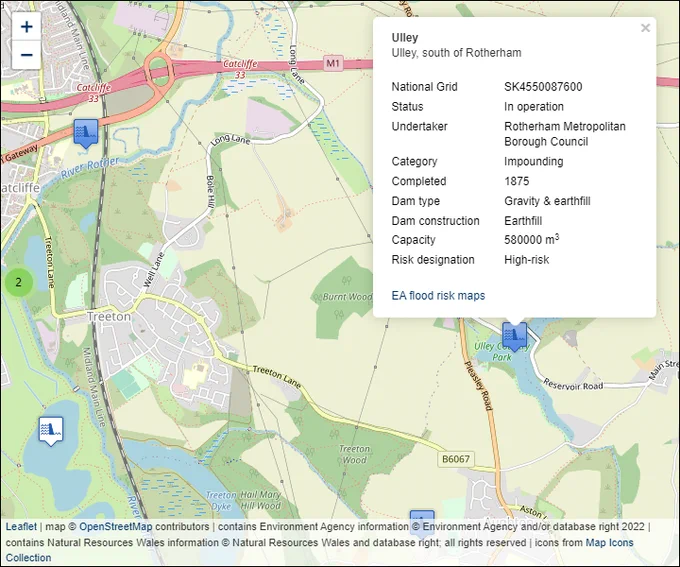The image size is (680, 567).
Task: Click the Well Lane road label
Action: point(154,270)
